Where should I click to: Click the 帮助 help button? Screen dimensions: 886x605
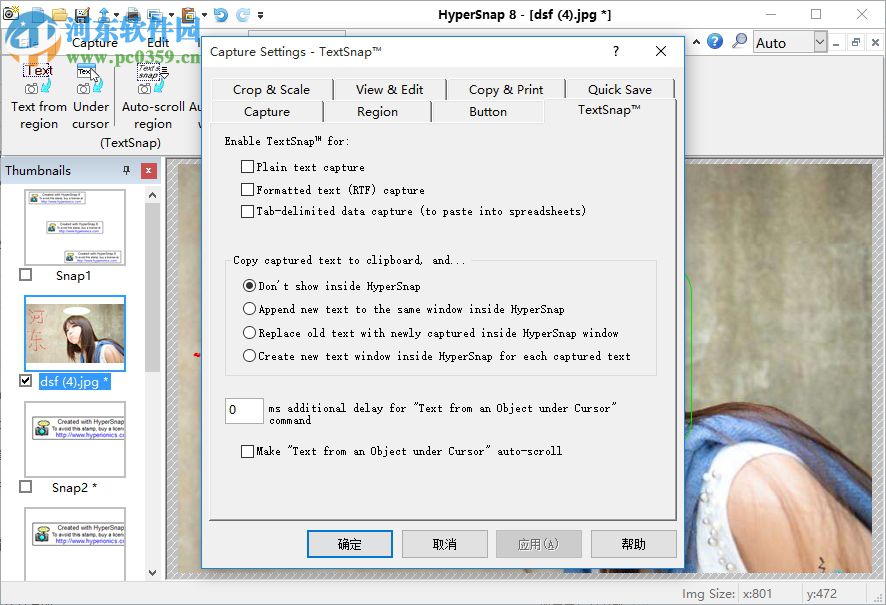tap(633, 544)
